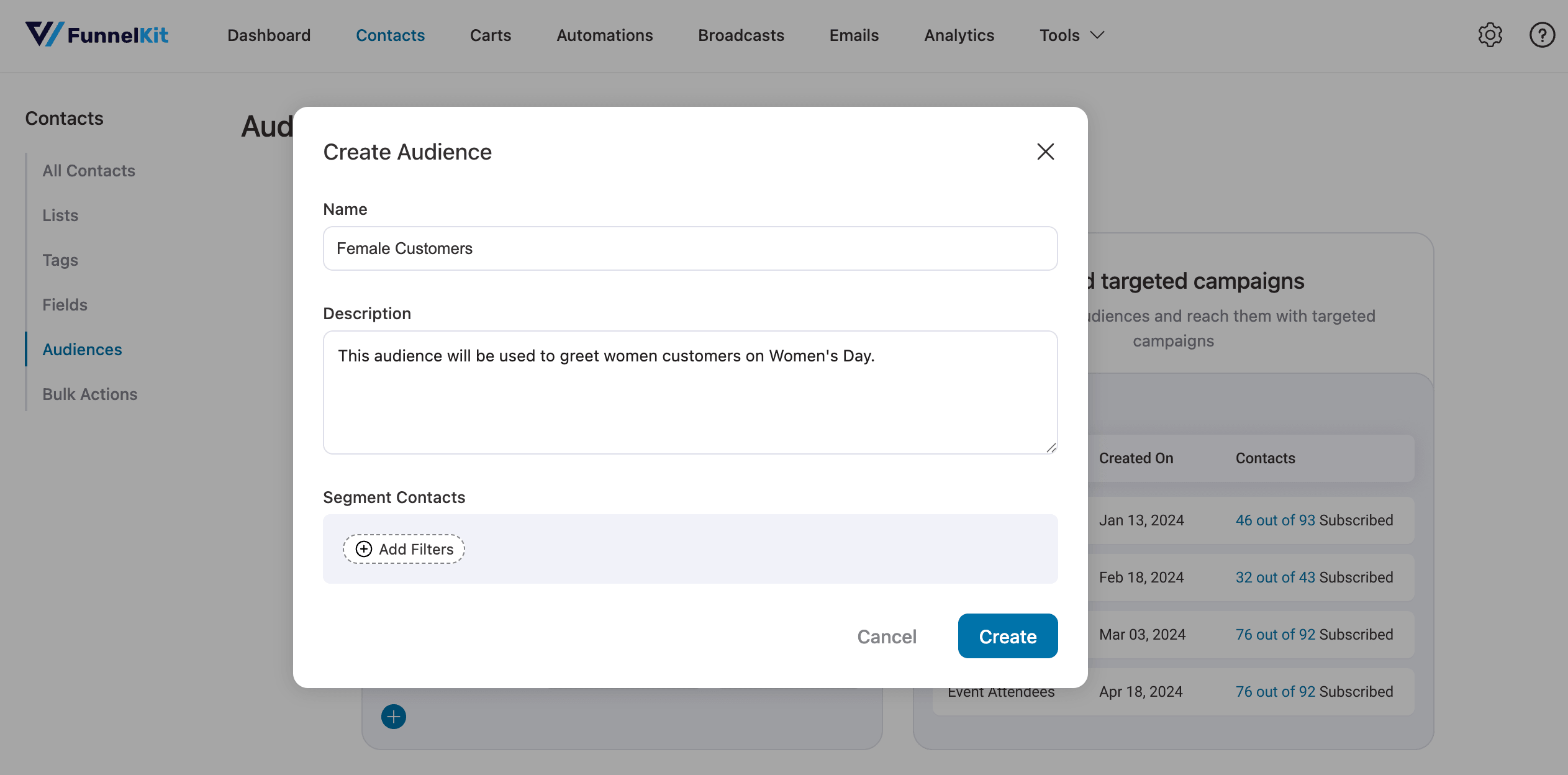Click the Feb 18, 2024 date cell
Image resolution: width=1568 pixels, height=775 pixels.
[1141, 578]
